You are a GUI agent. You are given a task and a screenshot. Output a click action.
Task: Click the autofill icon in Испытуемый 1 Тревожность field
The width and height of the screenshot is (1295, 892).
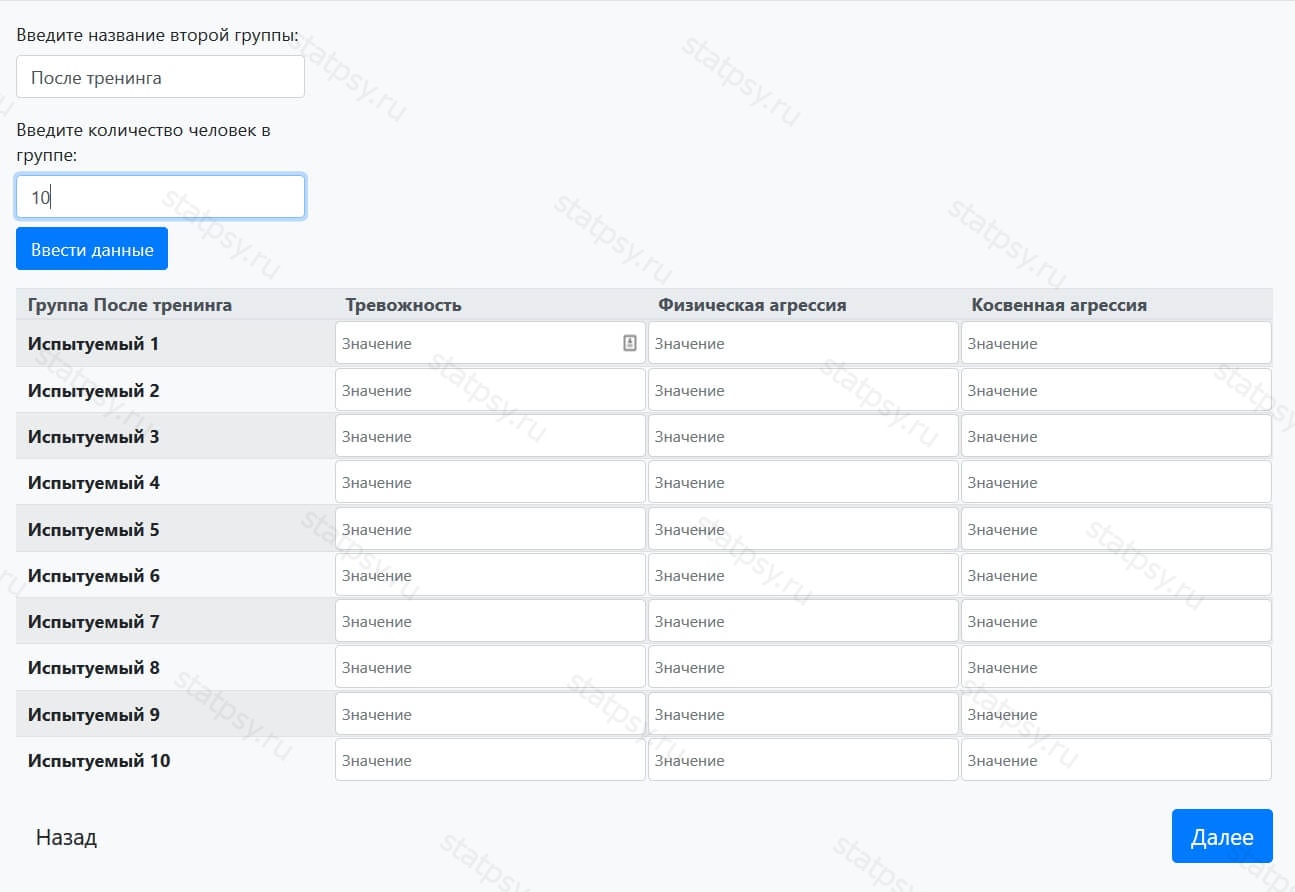coord(630,343)
